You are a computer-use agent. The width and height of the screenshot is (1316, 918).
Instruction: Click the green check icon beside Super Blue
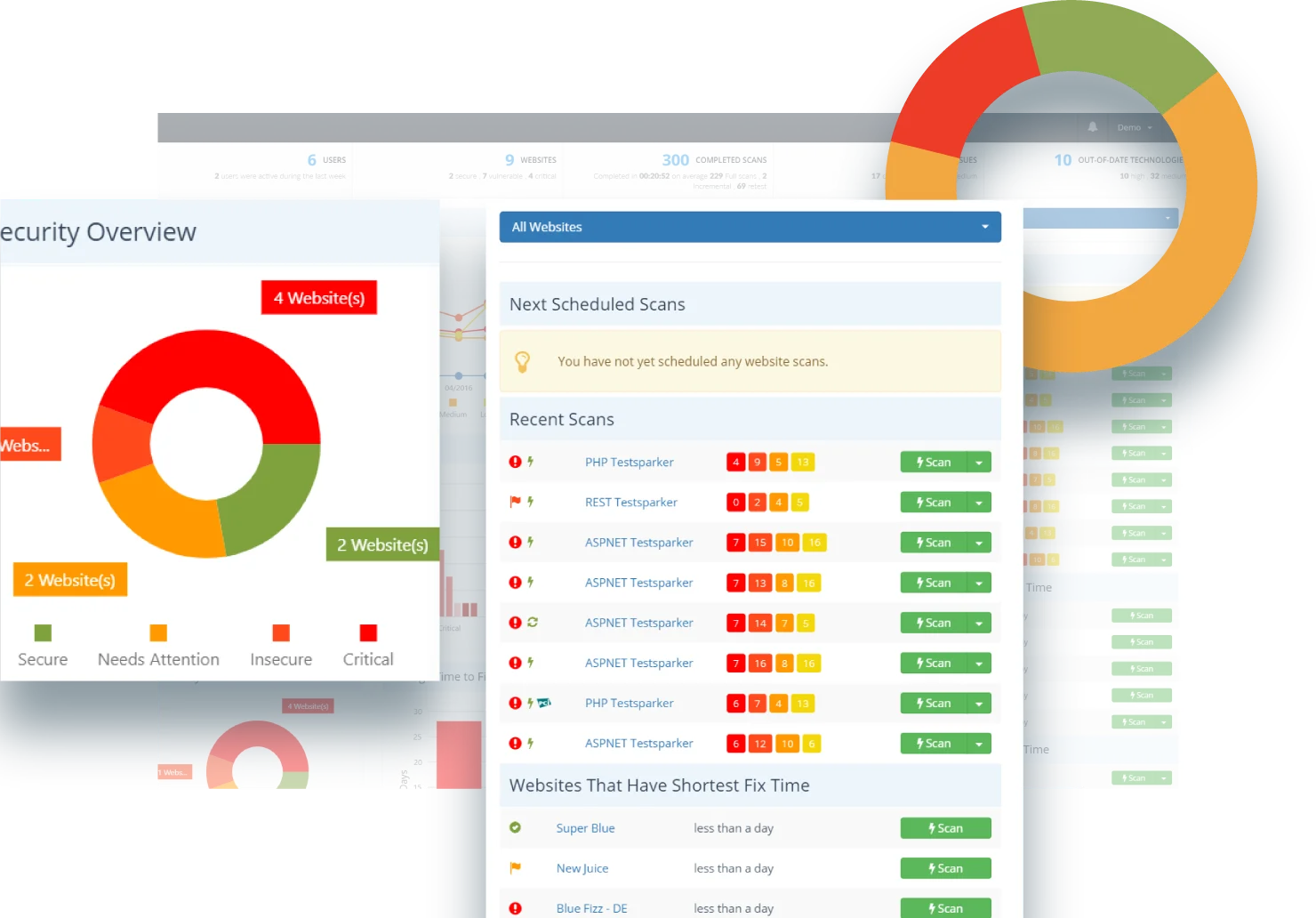(x=515, y=827)
